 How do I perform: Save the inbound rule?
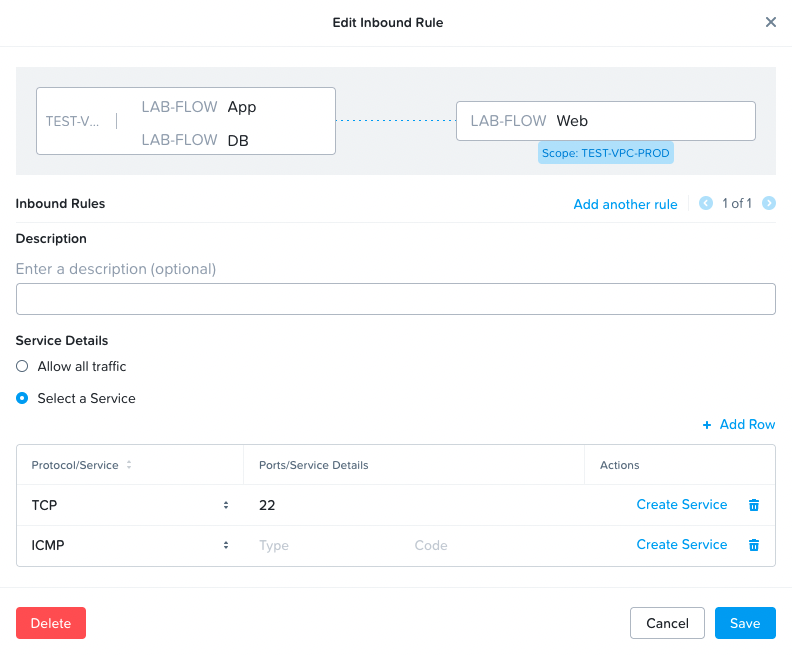(x=745, y=623)
